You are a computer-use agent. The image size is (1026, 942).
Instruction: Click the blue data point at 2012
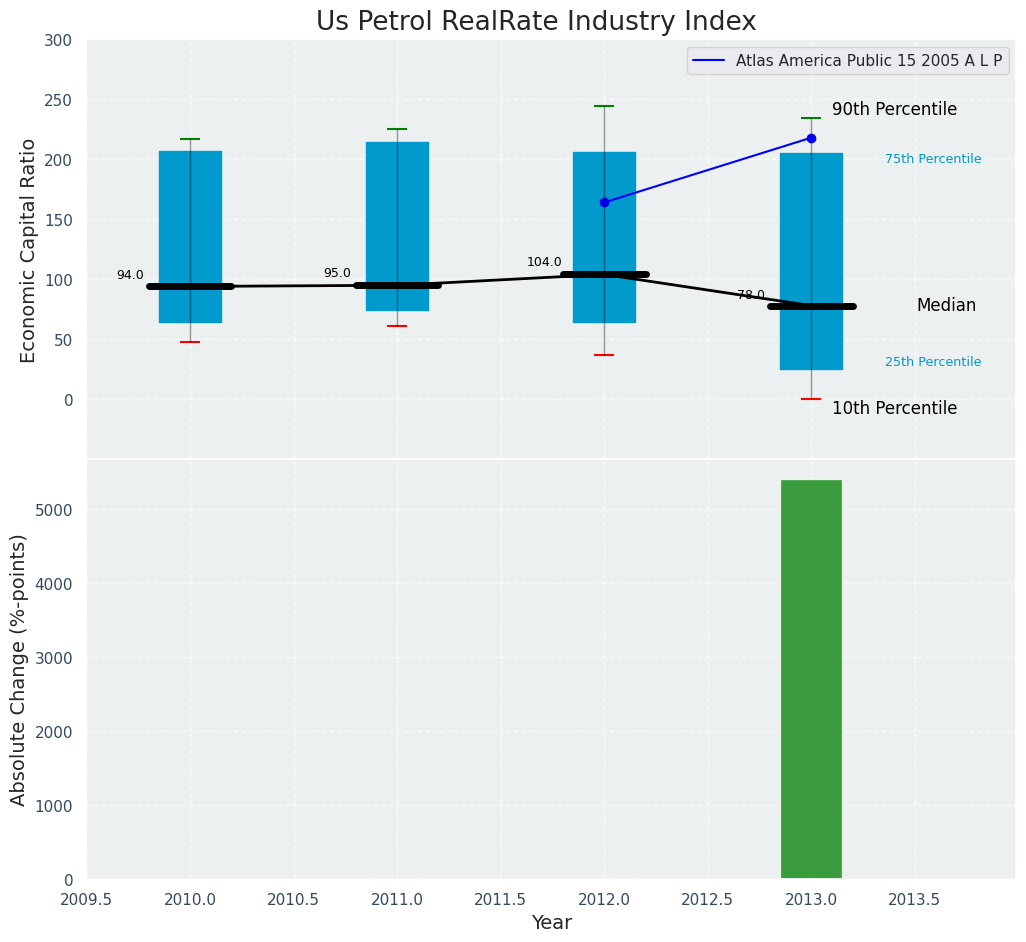(x=604, y=202)
